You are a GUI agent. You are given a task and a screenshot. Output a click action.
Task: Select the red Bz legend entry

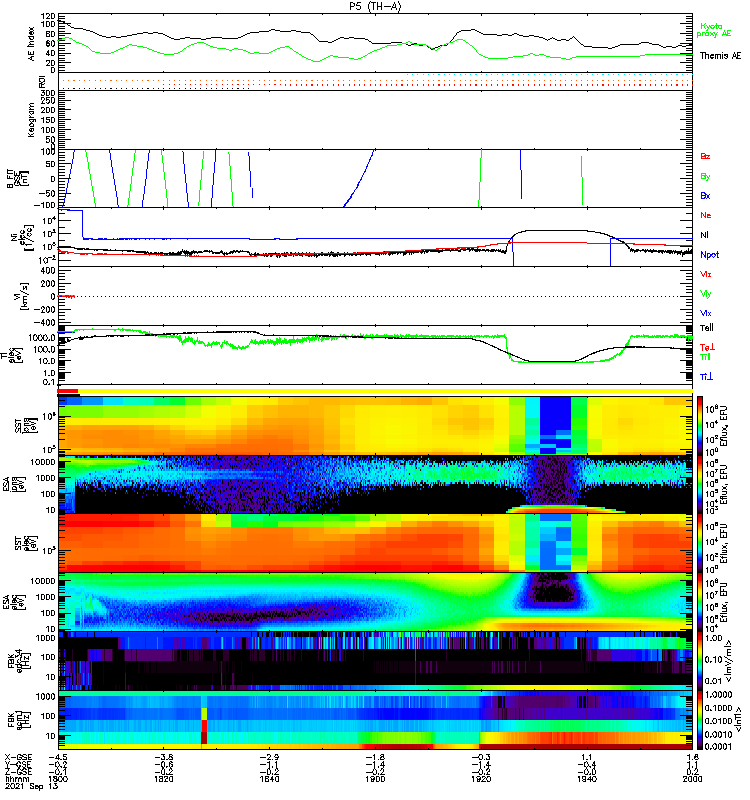click(x=706, y=157)
